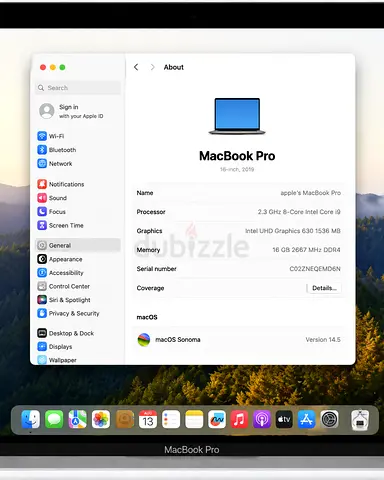Open Displays settings in the sidebar
384x480 pixels.
click(55, 347)
